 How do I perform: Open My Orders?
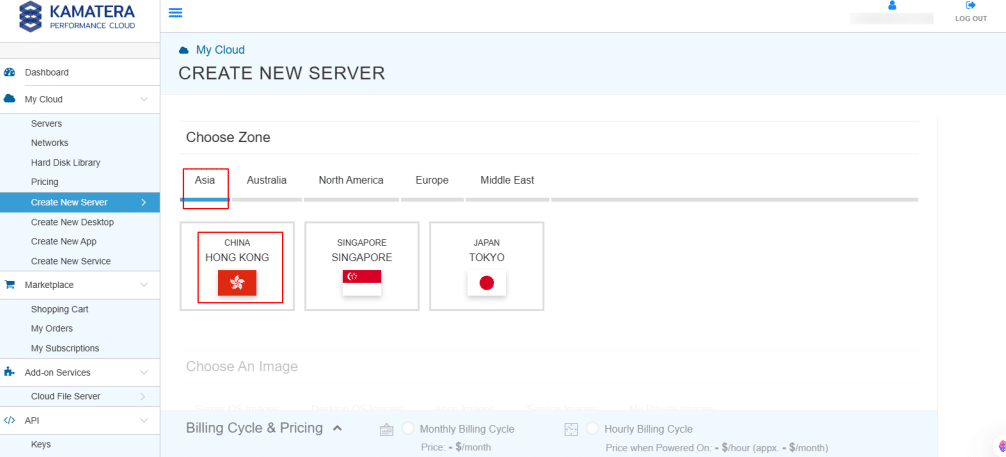click(52, 328)
